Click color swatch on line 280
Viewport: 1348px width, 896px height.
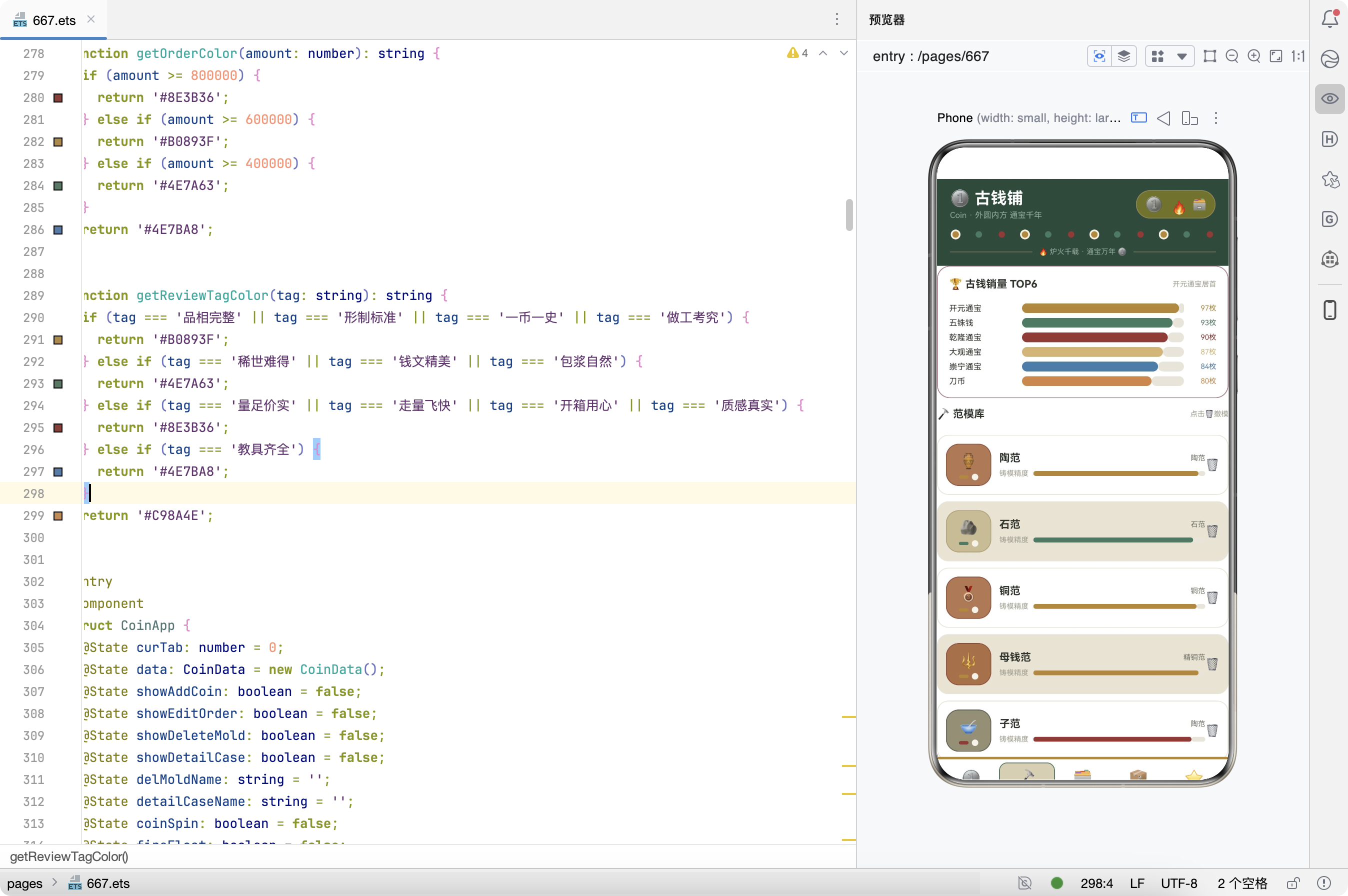(x=57, y=97)
